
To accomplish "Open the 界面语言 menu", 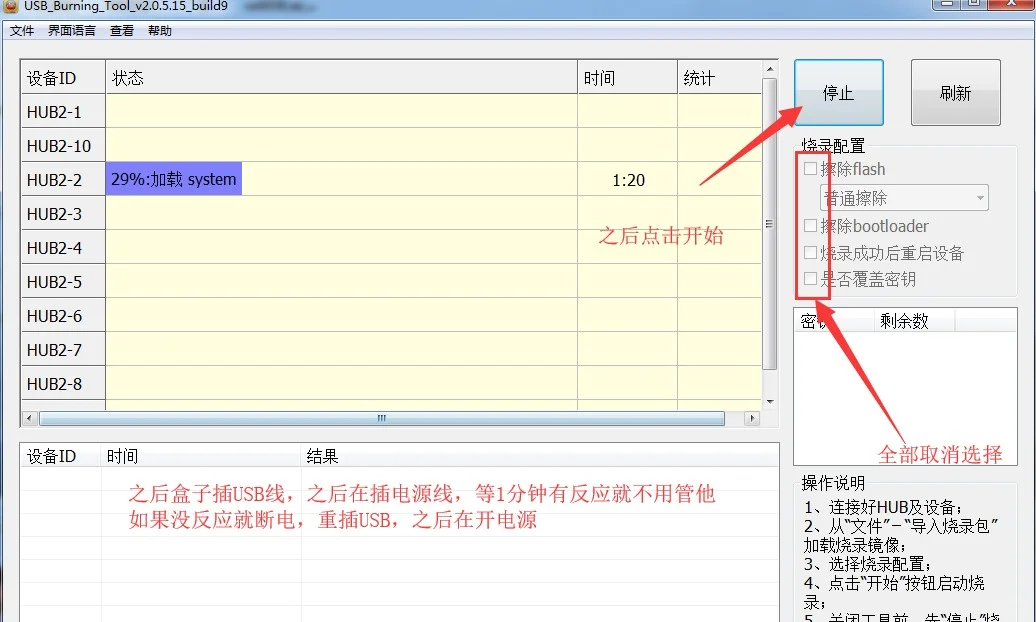I will click(x=72, y=31).
